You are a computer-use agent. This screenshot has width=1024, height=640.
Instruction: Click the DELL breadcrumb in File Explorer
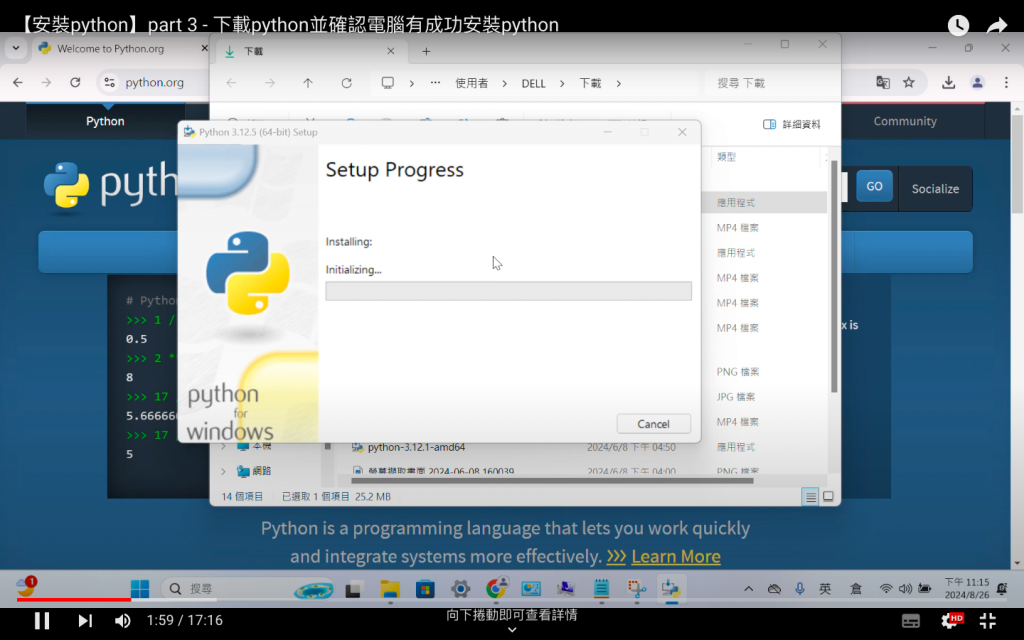534,83
